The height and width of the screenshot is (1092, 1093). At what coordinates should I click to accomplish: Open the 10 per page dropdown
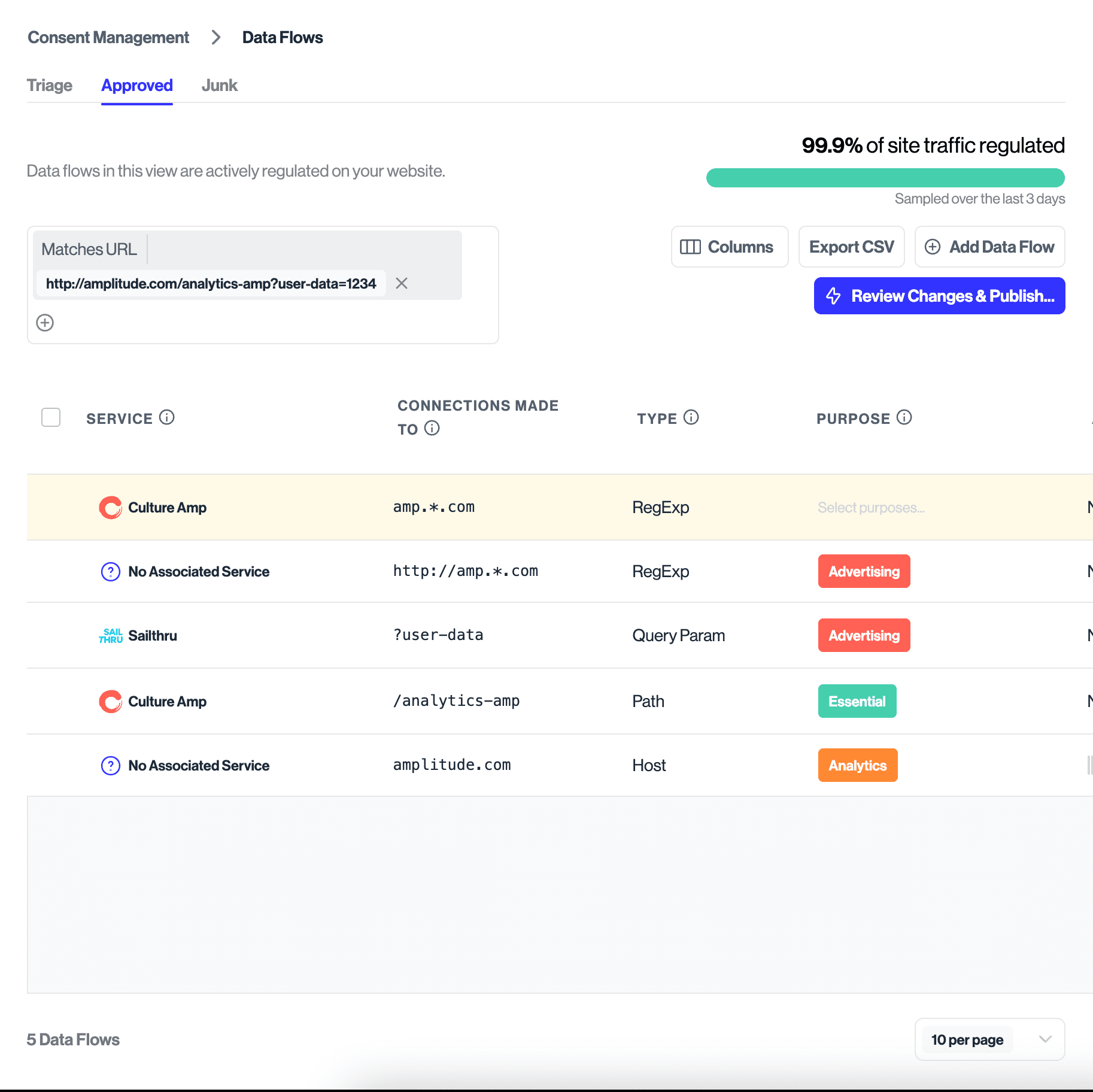[x=989, y=1039]
